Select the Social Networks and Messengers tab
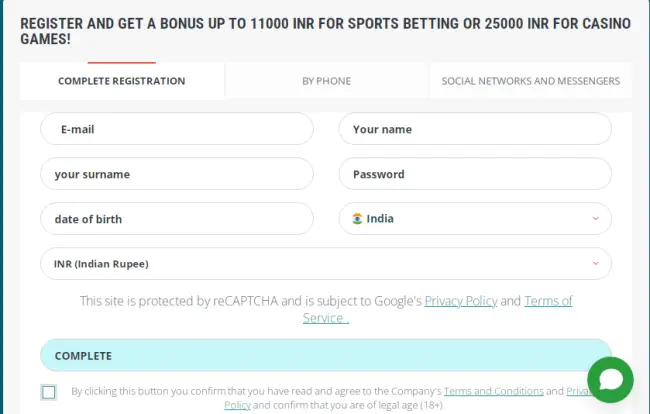 (x=530, y=81)
